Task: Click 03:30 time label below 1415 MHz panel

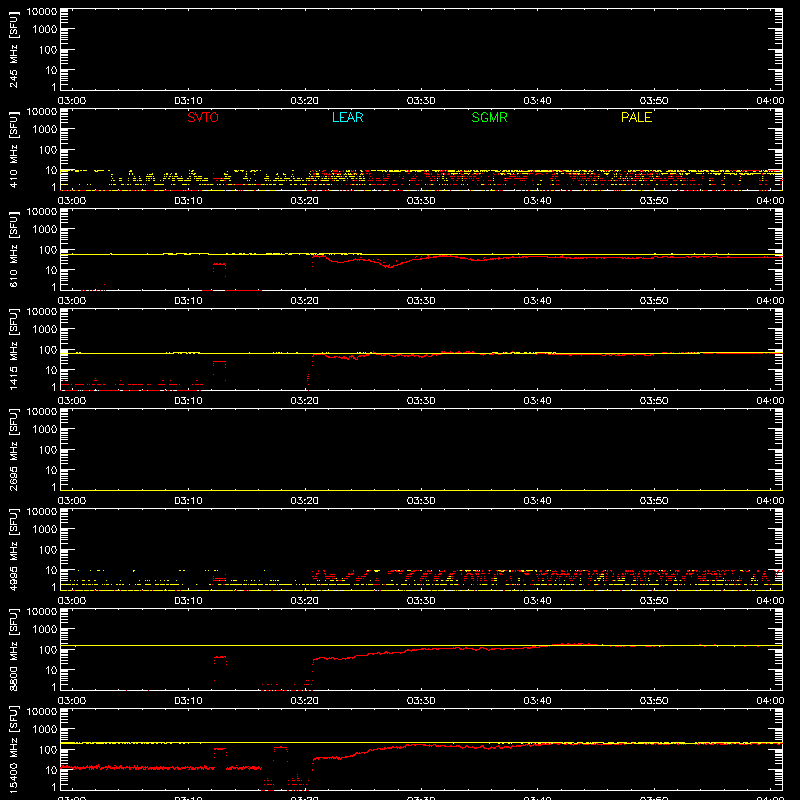Action: click(421, 401)
